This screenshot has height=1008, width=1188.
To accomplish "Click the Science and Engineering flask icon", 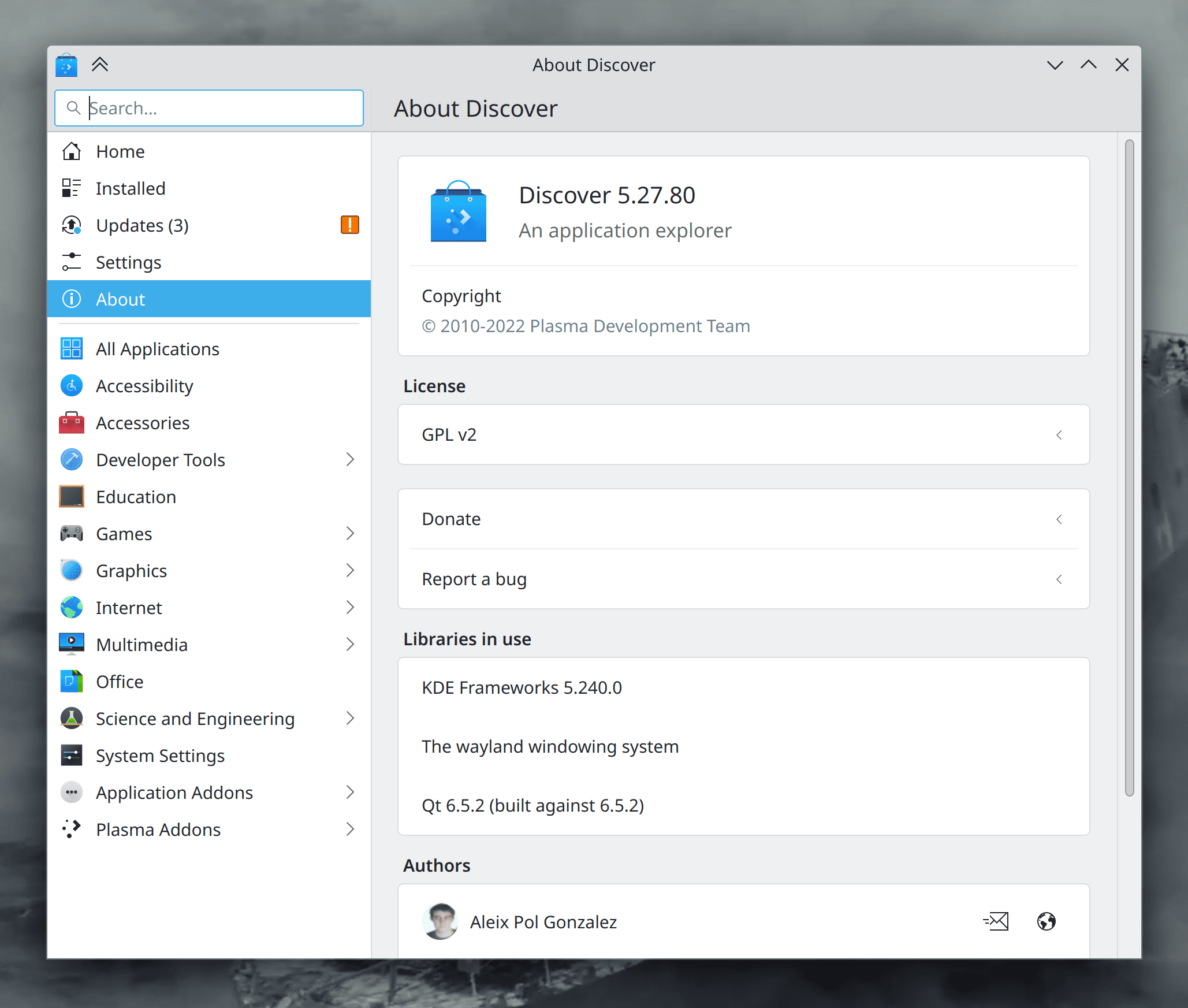I will coord(72,719).
